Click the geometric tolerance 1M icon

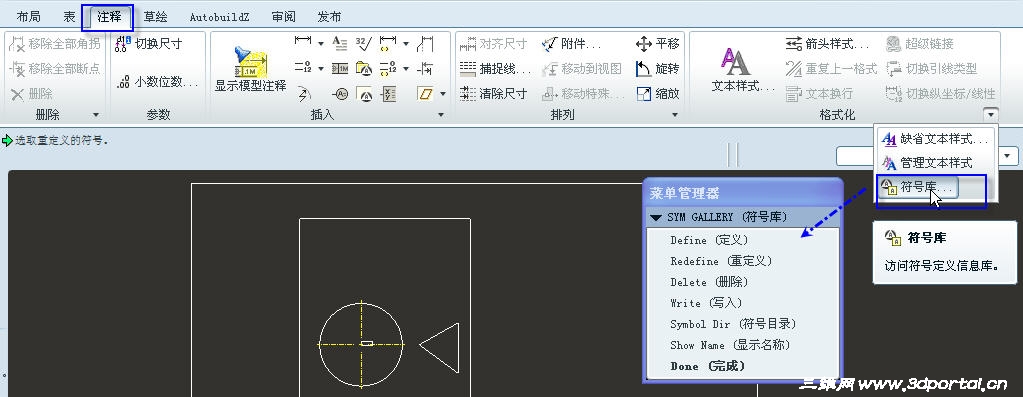click(340, 68)
